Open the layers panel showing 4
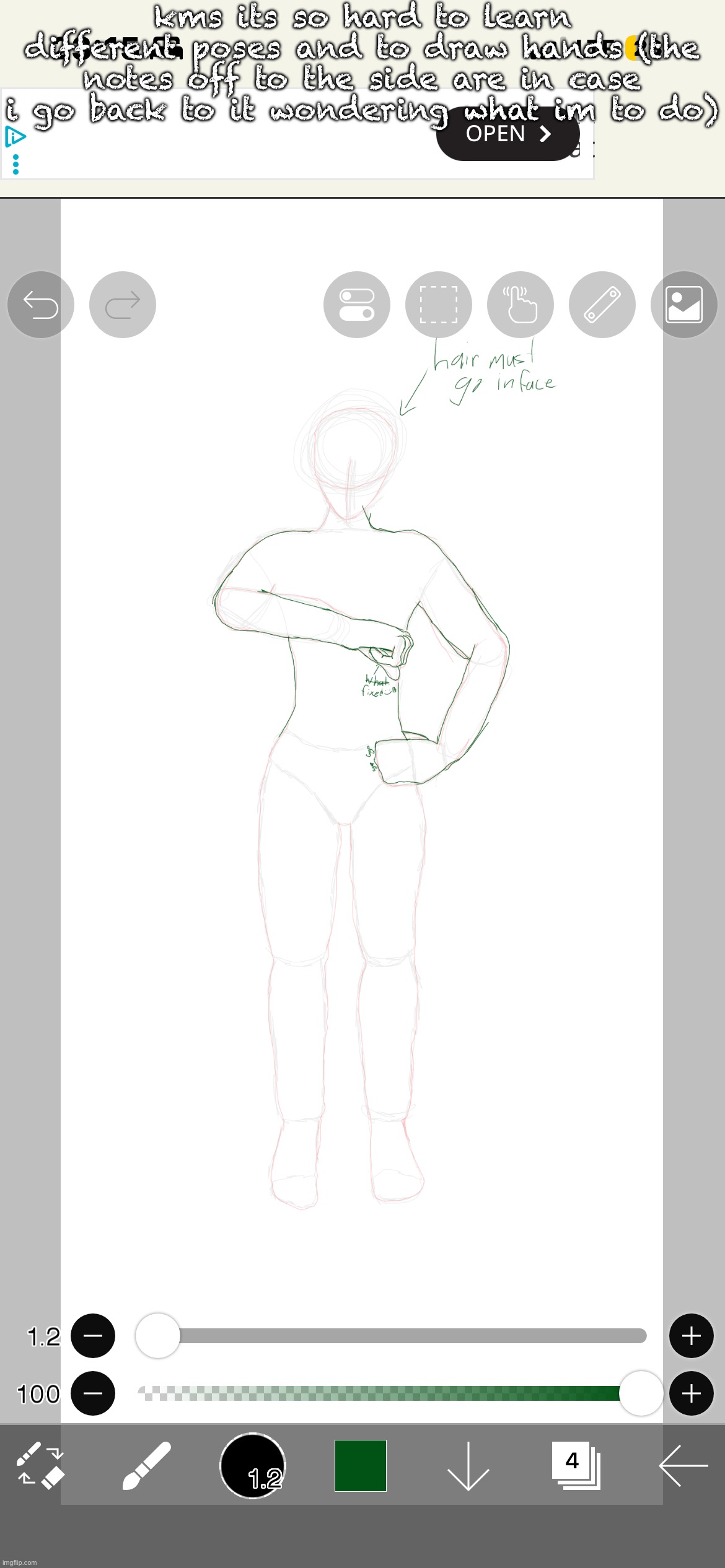The image size is (725, 1568). tap(576, 1465)
